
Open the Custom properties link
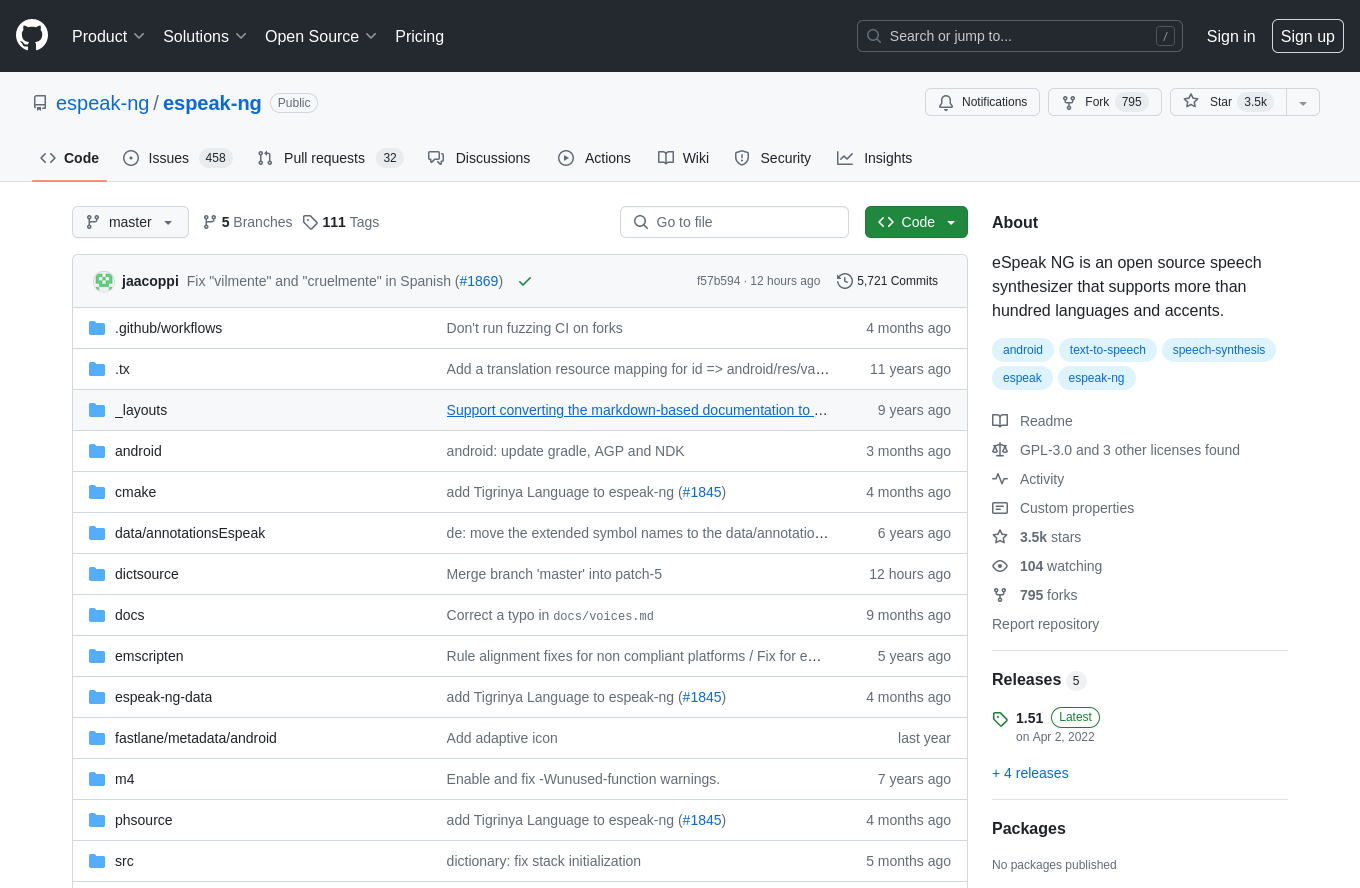1077,508
